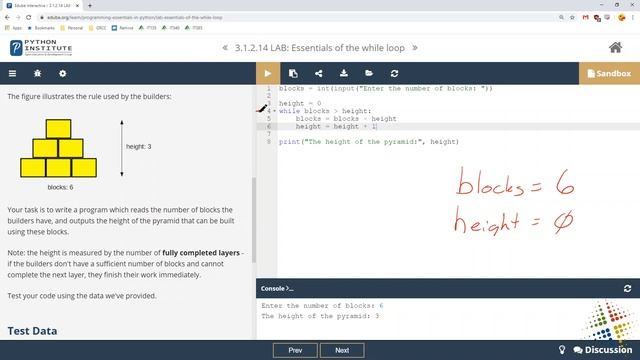
Task: Click the print statement on line 8
Action: point(369,142)
